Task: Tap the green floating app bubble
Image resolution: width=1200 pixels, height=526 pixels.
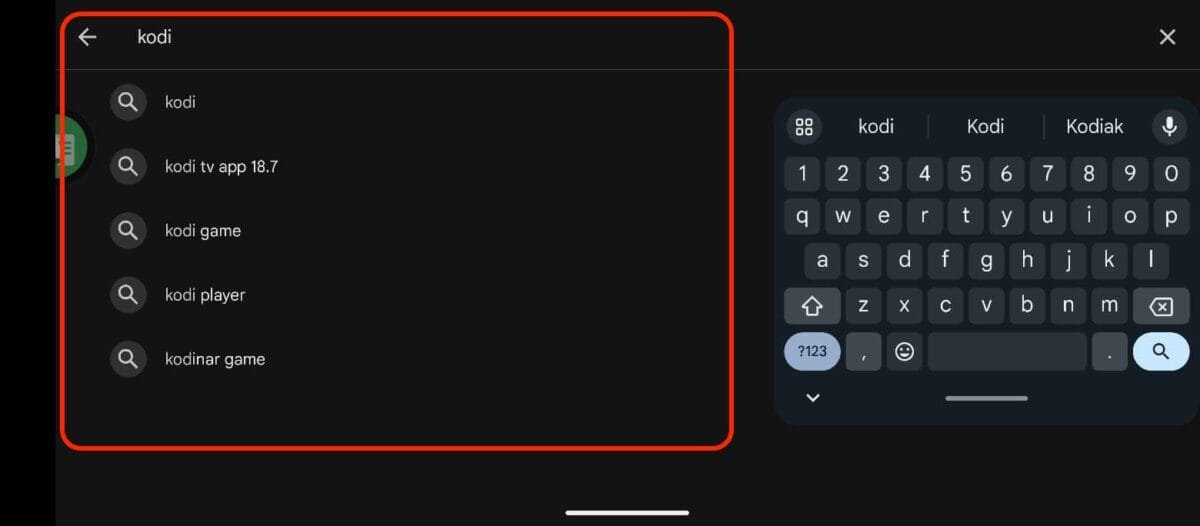Action: (x=71, y=148)
